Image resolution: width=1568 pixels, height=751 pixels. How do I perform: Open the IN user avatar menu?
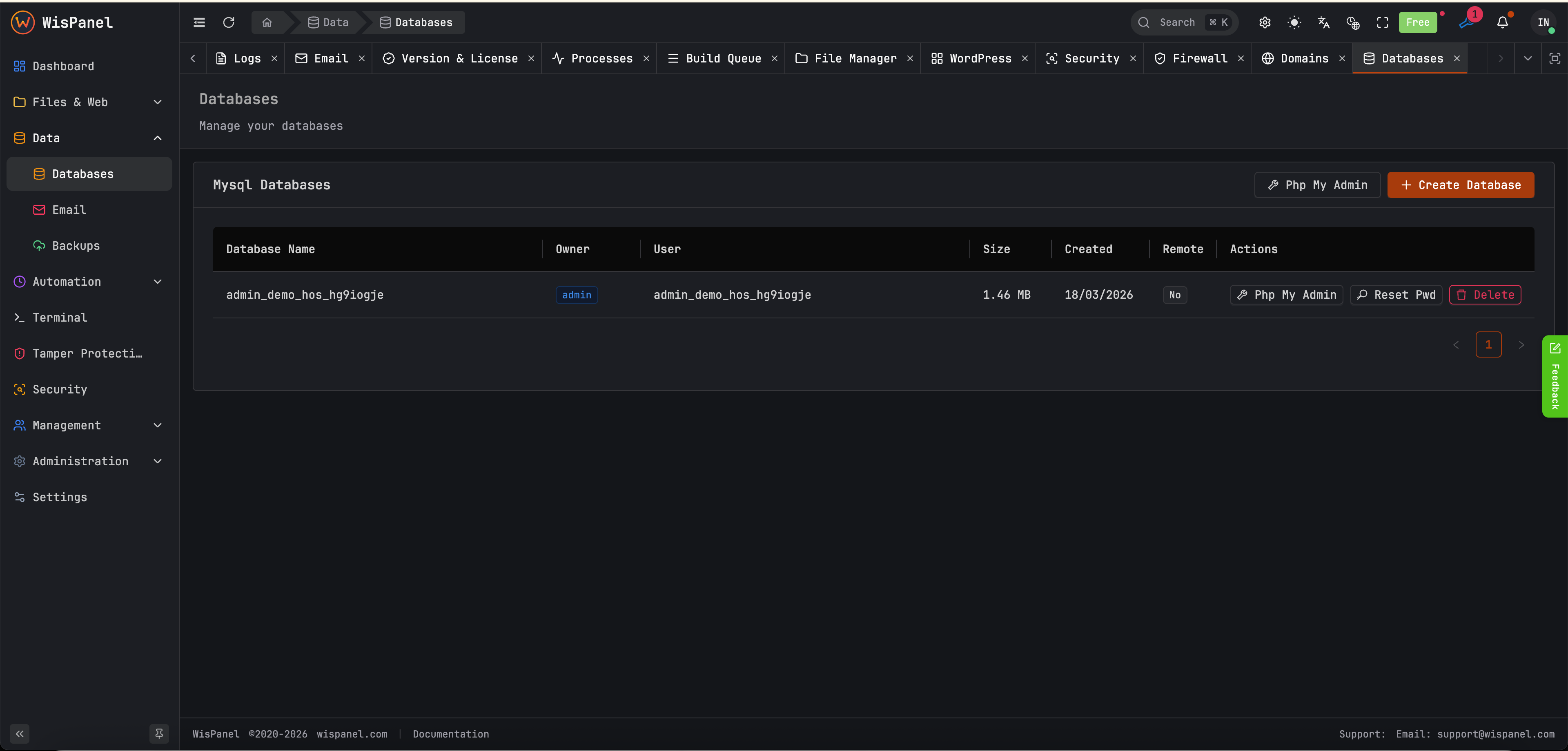click(1543, 22)
